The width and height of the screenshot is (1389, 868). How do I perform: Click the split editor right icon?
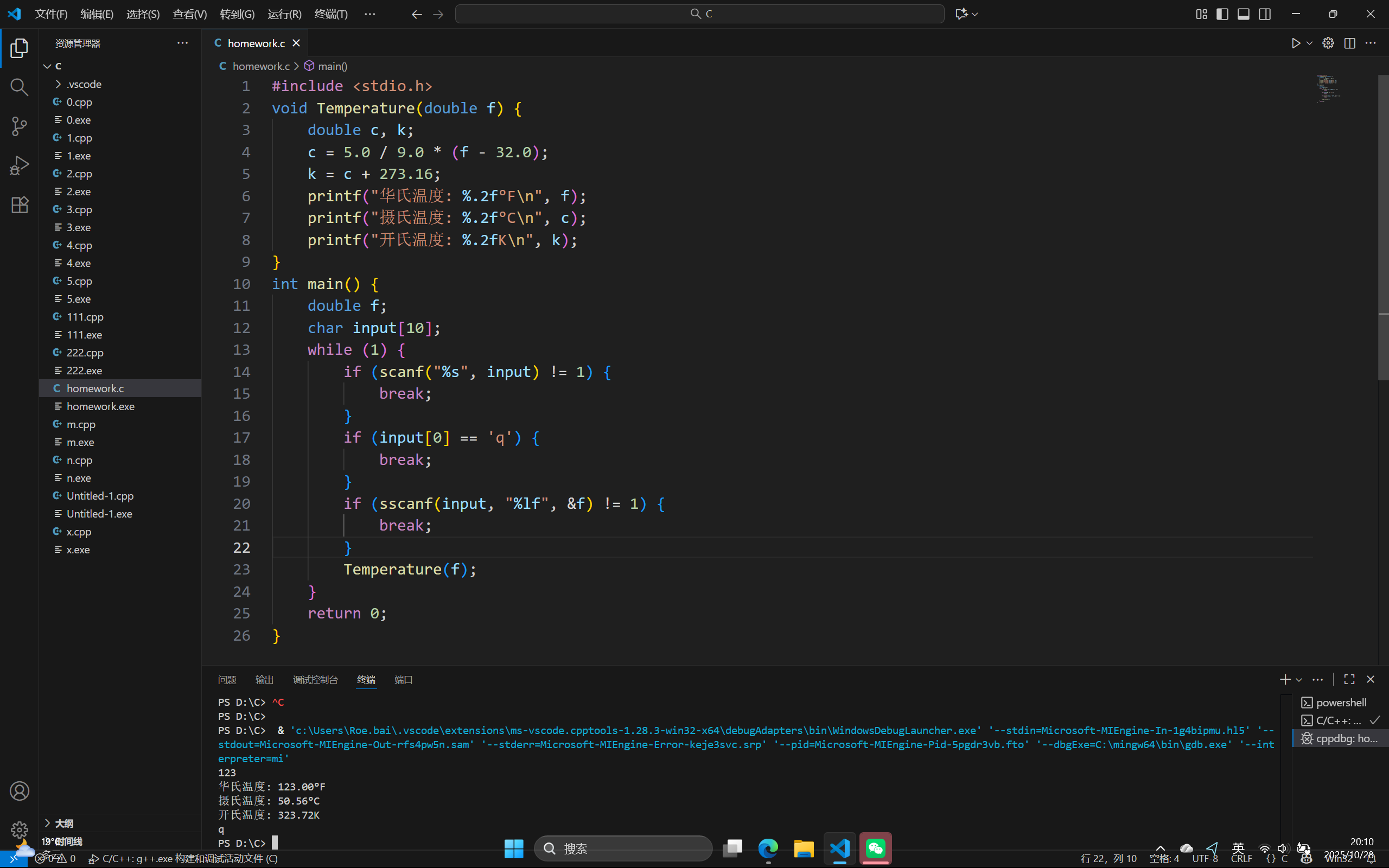[1349, 43]
